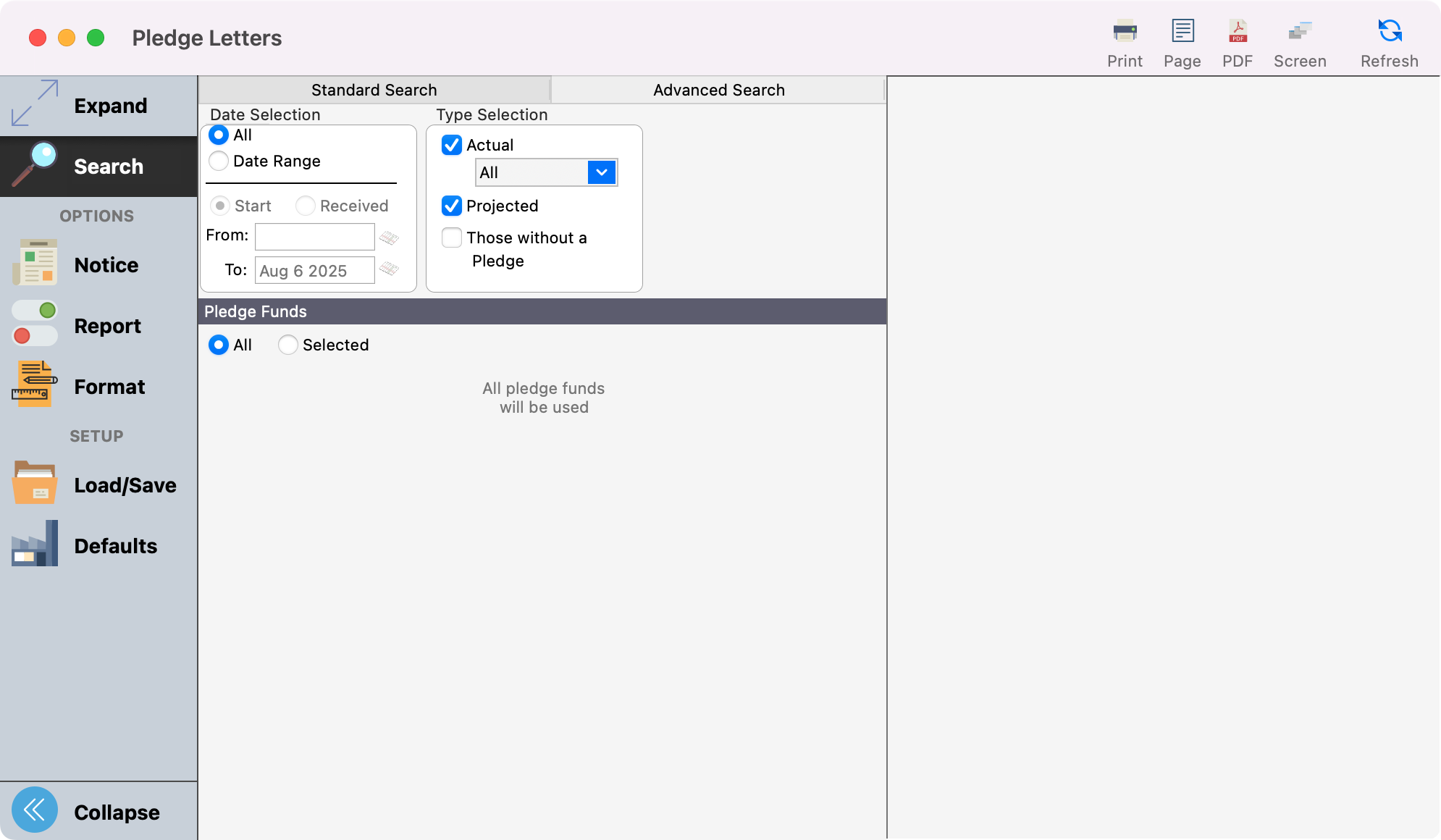This screenshot has width=1441, height=840.
Task: Open the Actual type All dropdown
Action: 601,173
